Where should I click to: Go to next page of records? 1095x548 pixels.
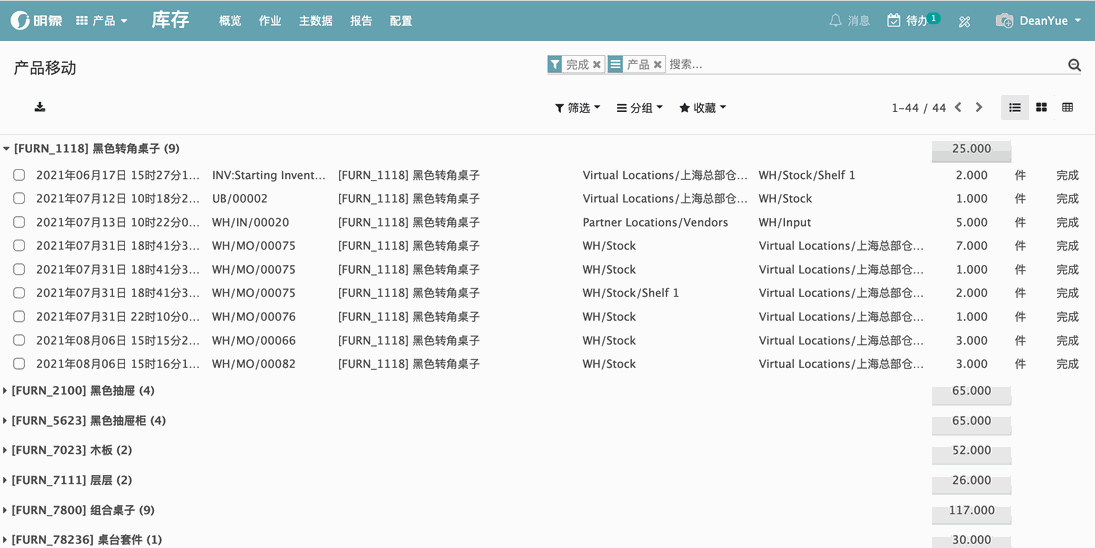(x=979, y=107)
